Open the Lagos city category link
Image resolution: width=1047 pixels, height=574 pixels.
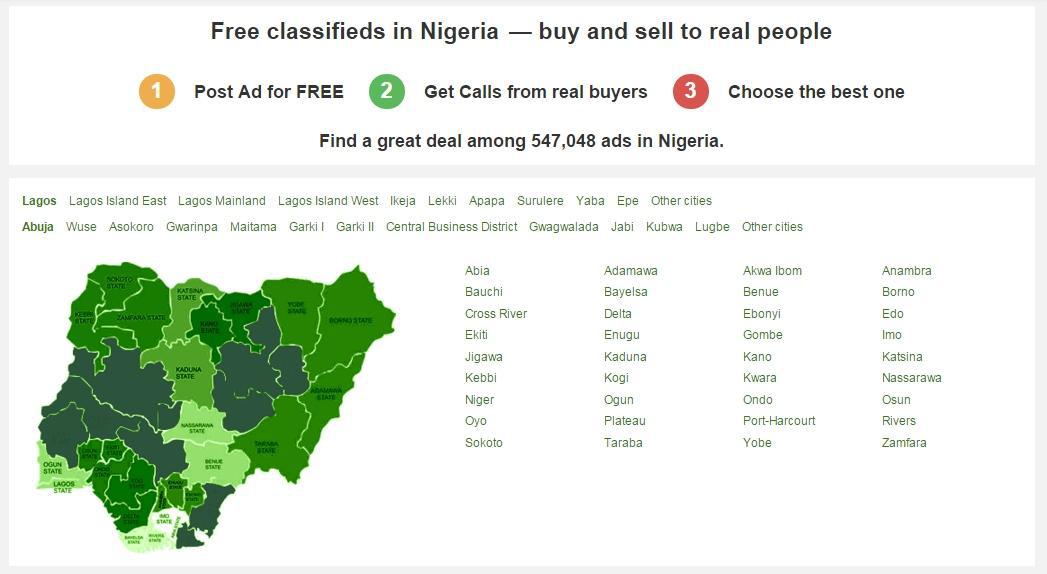39,201
